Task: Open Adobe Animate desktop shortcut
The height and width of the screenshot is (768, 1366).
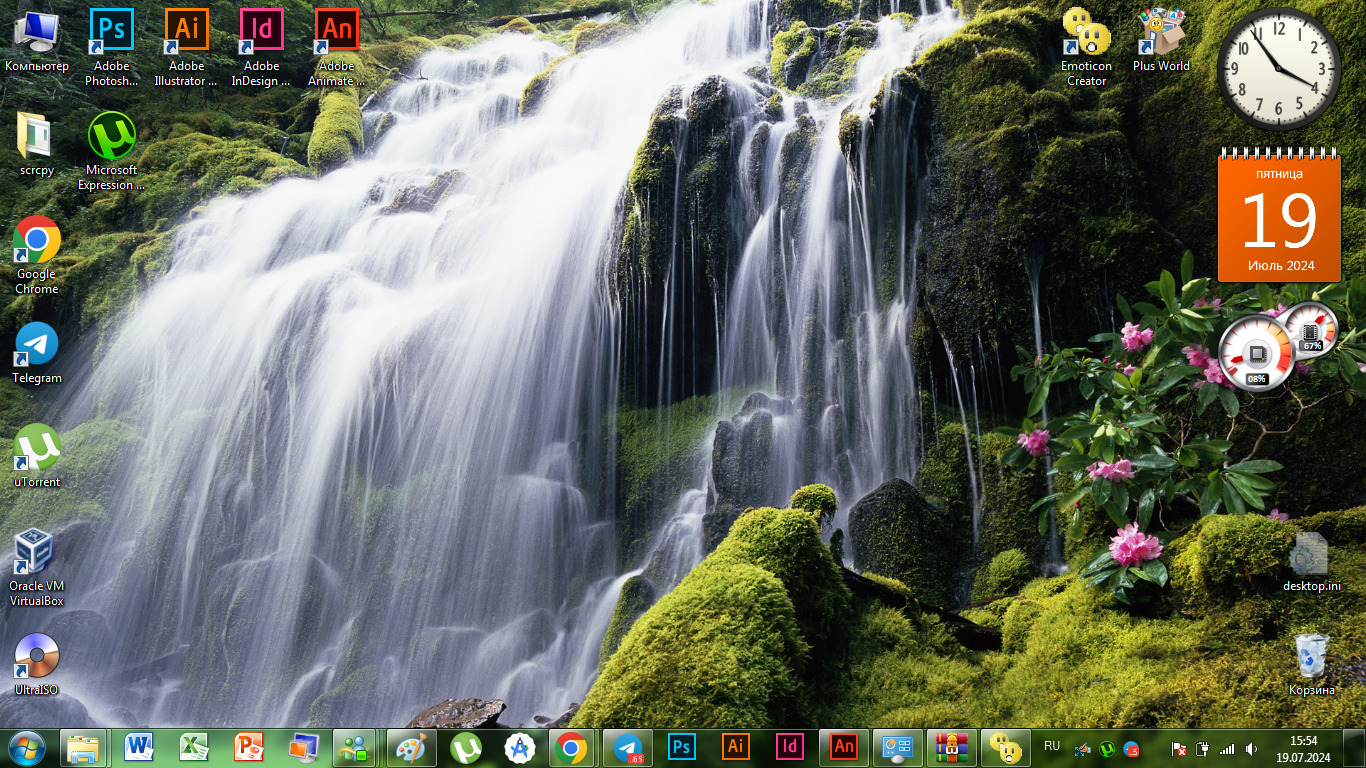Action: click(x=337, y=30)
